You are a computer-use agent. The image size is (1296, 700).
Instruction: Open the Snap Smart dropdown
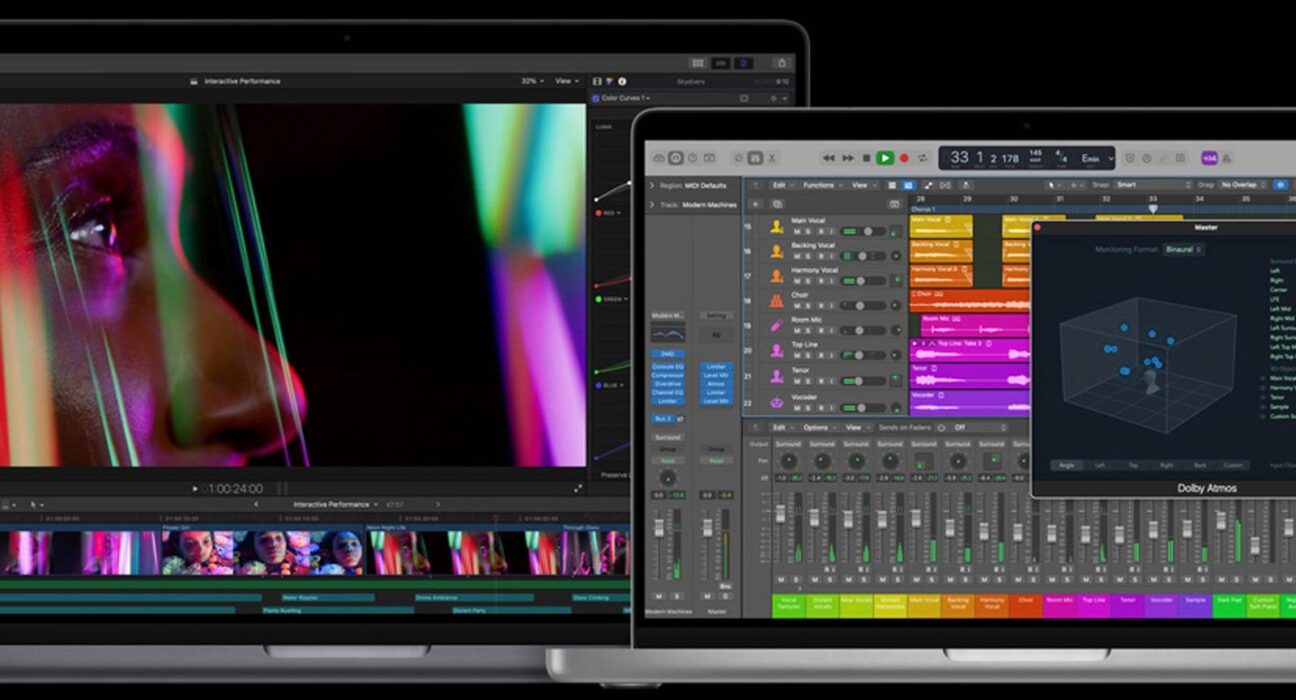coord(1154,185)
